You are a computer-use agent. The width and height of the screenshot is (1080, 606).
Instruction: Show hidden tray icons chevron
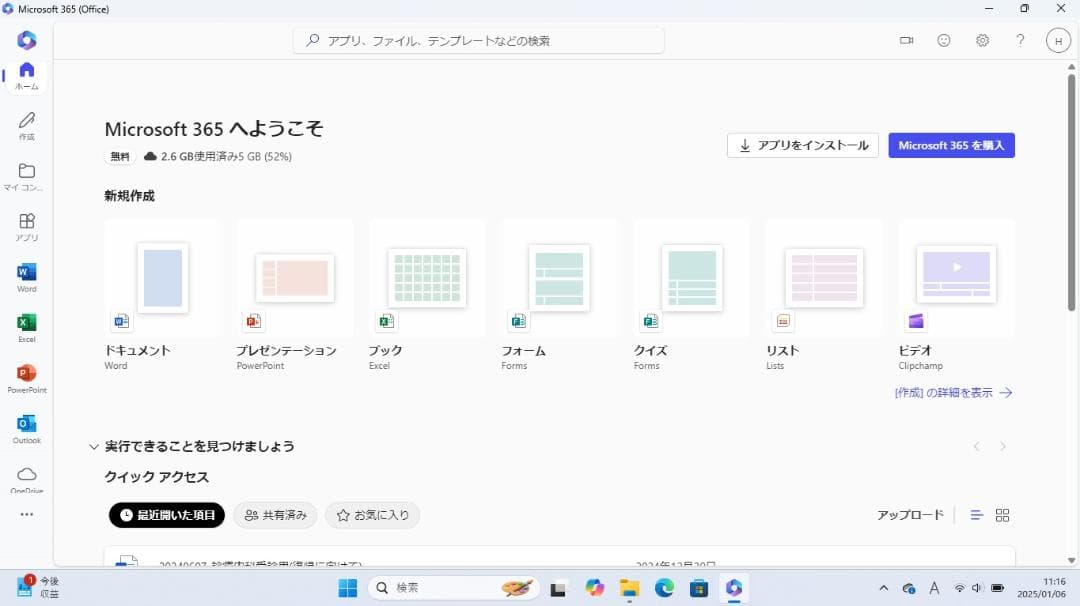pos(883,588)
